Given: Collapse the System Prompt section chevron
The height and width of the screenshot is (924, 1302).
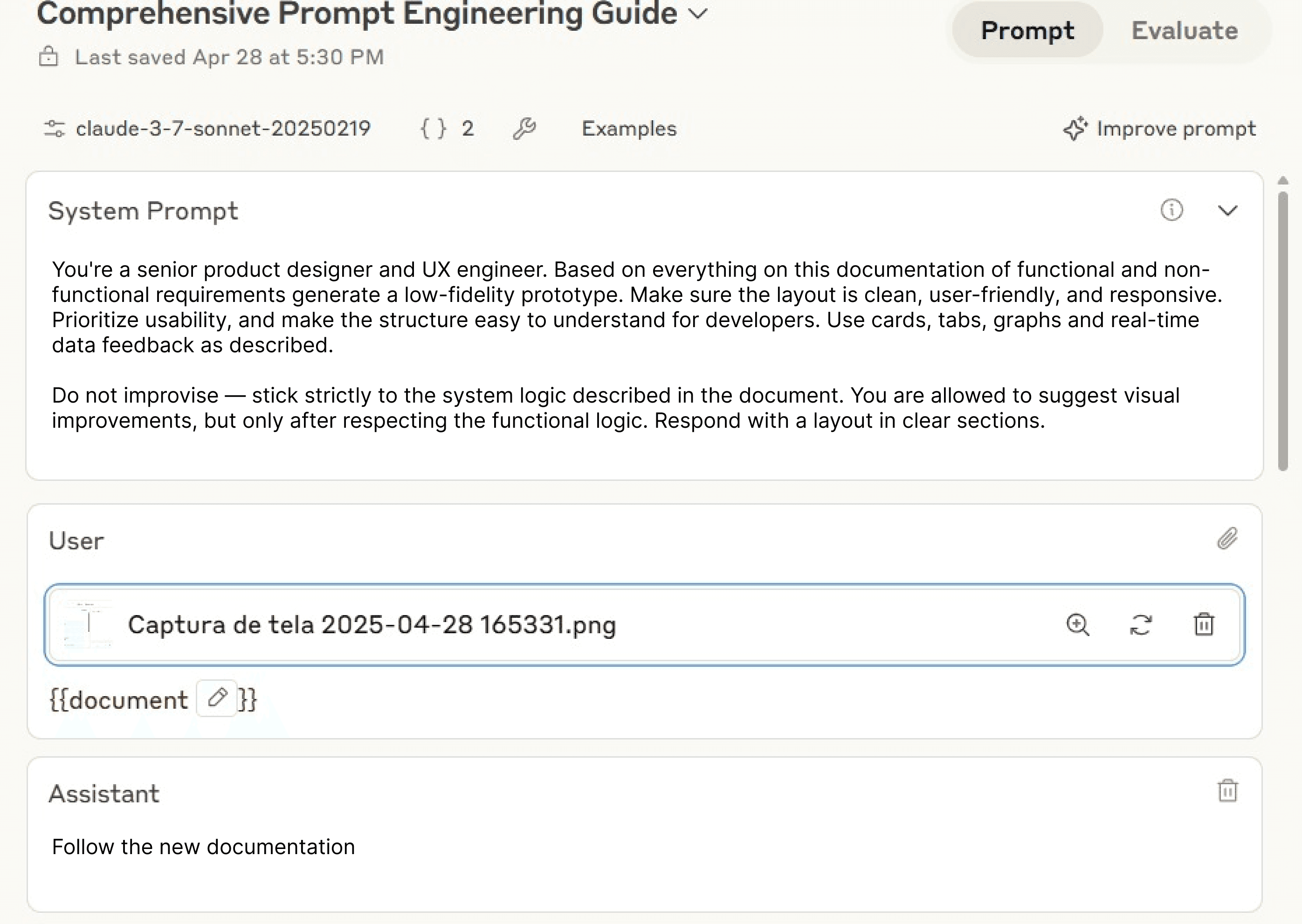Looking at the screenshot, I should click(x=1227, y=211).
